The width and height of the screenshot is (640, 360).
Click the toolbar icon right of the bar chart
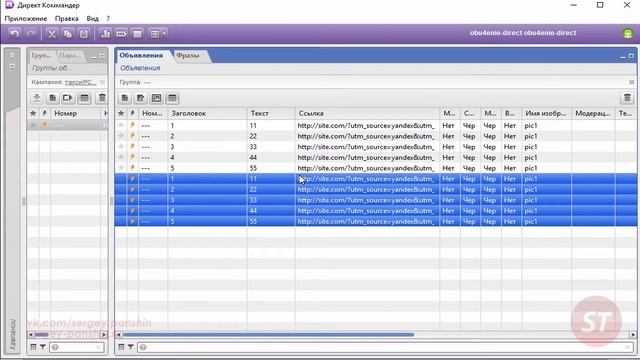coord(121,34)
